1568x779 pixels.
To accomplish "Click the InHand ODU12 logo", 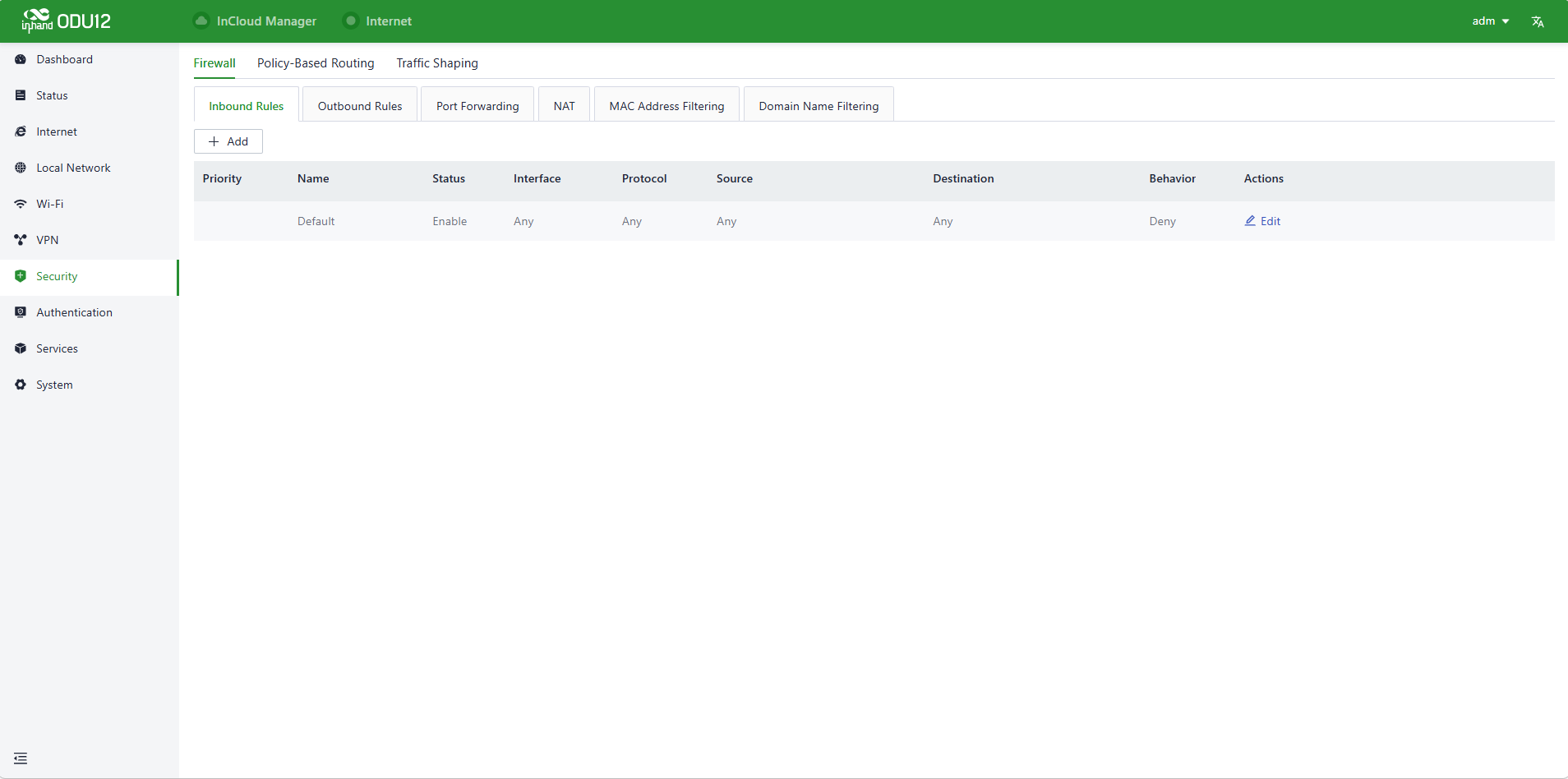I will click(x=67, y=21).
